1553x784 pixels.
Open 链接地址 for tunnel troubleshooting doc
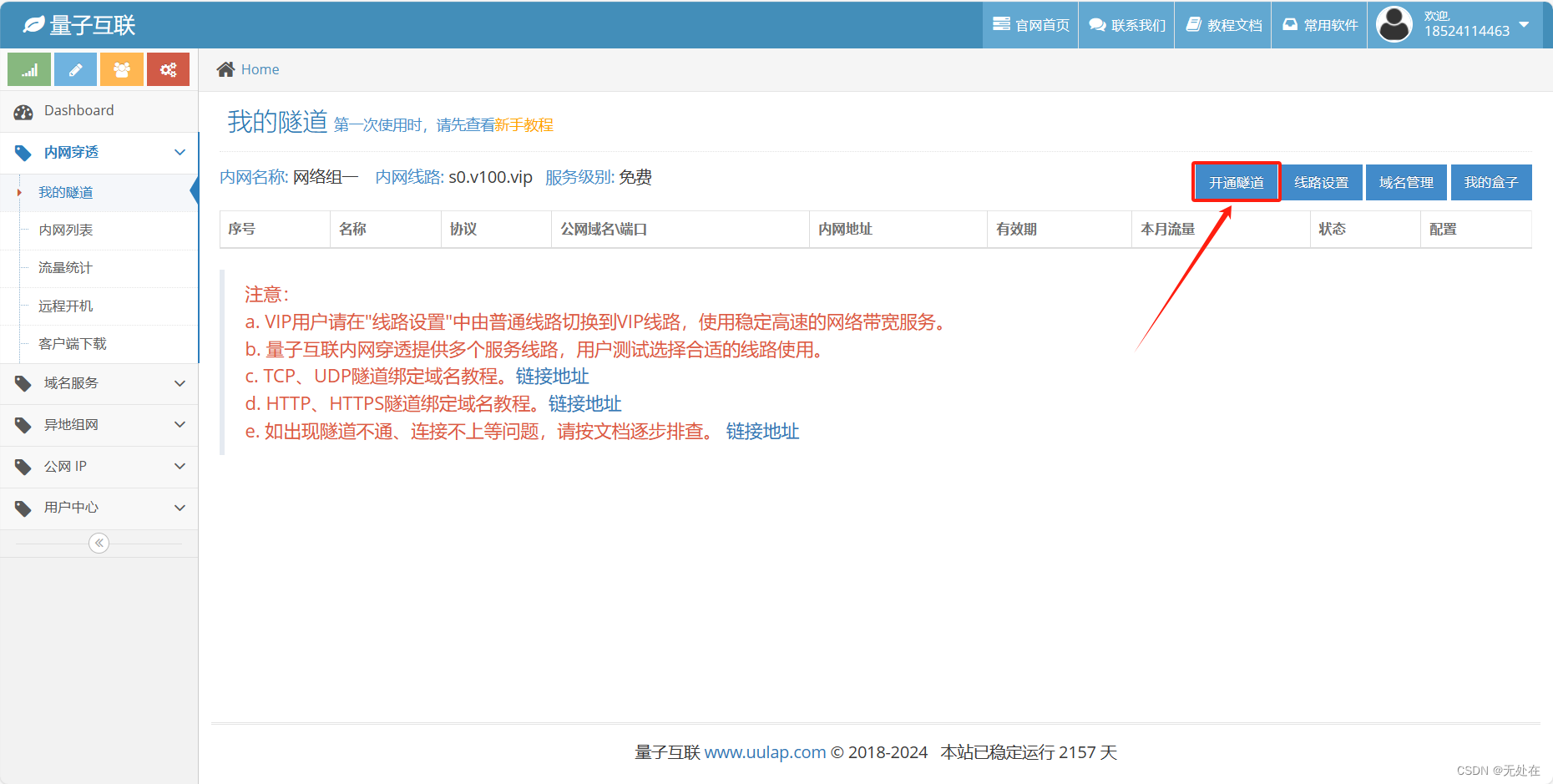click(x=762, y=432)
